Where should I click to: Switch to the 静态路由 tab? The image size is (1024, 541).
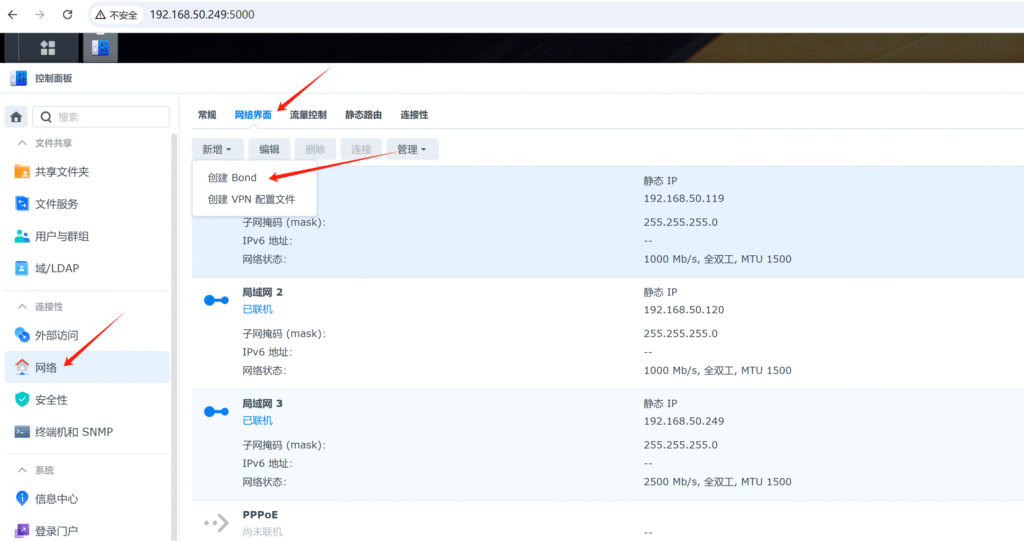[x=363, y=115]
